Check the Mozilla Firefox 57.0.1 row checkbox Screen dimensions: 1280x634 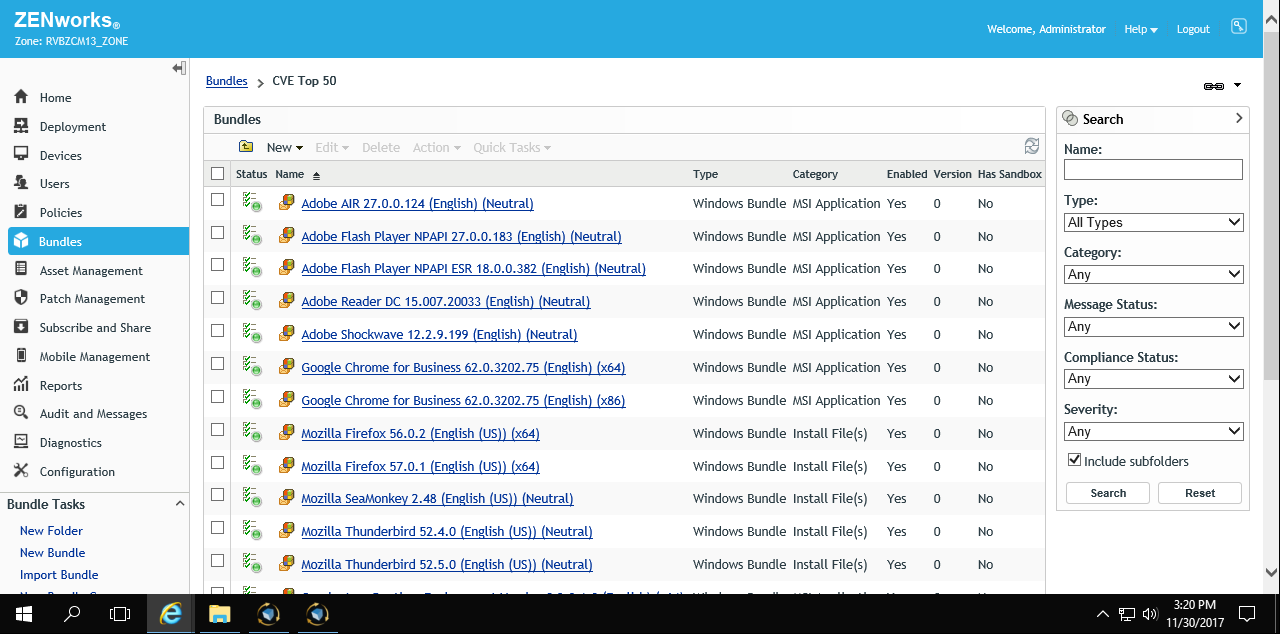tap(218, 462)
